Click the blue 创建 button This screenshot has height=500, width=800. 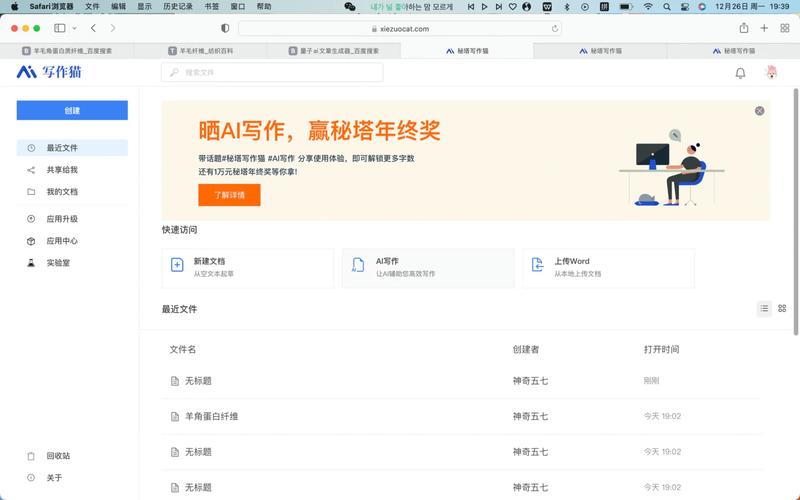72,110
